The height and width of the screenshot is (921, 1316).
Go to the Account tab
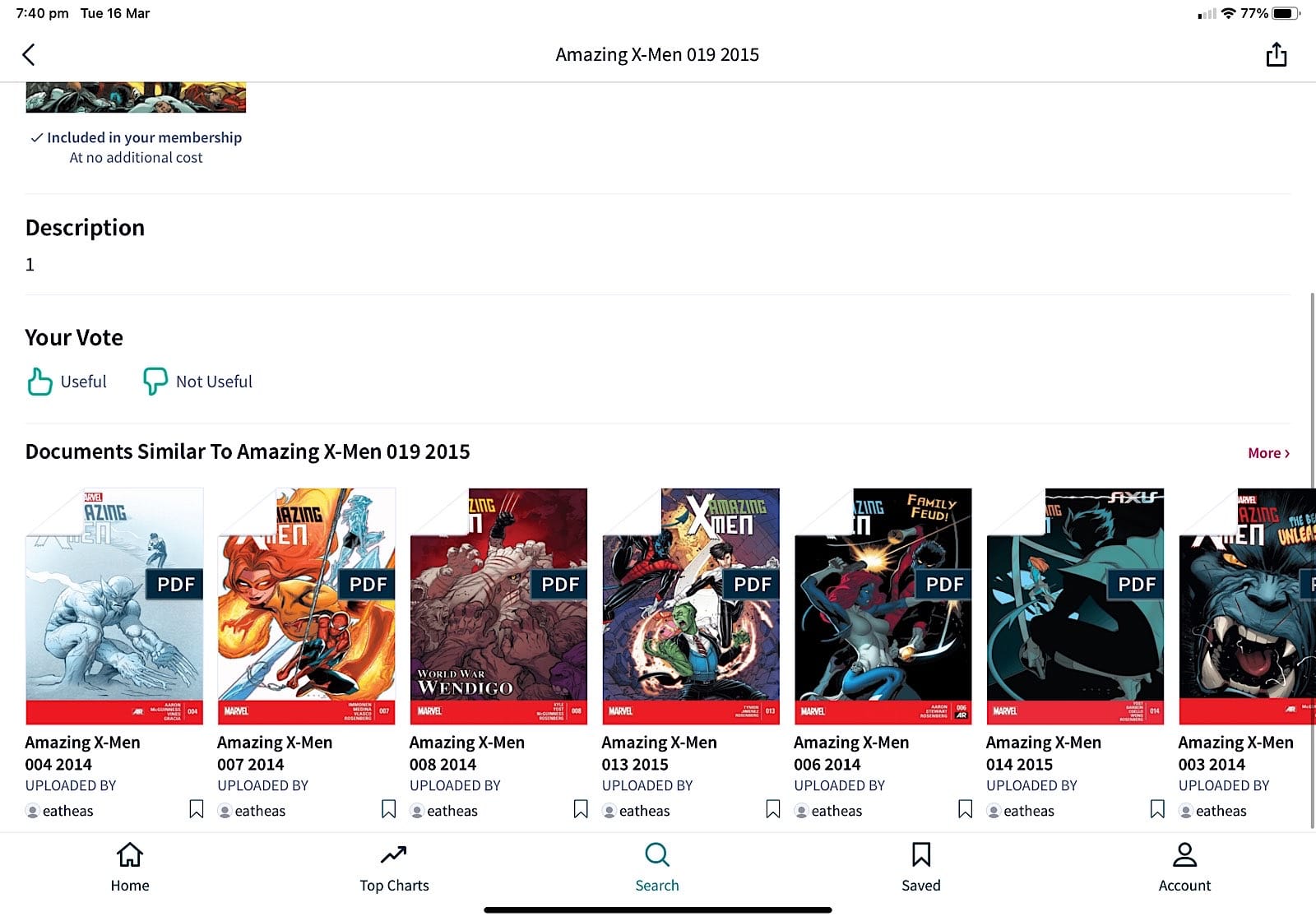pos(1184,868)
